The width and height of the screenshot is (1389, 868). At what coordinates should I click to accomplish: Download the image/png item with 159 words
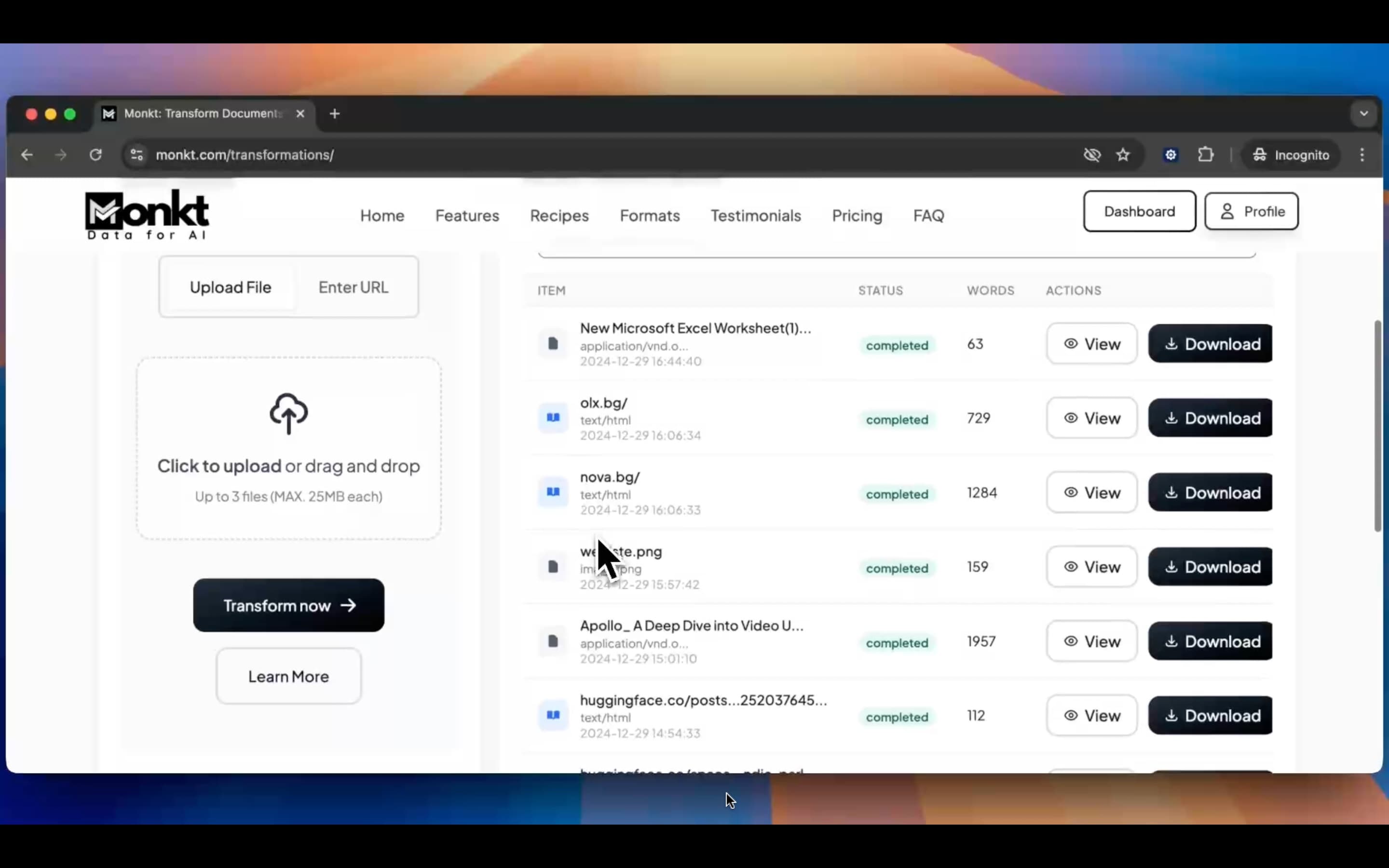pos(1211,567)
